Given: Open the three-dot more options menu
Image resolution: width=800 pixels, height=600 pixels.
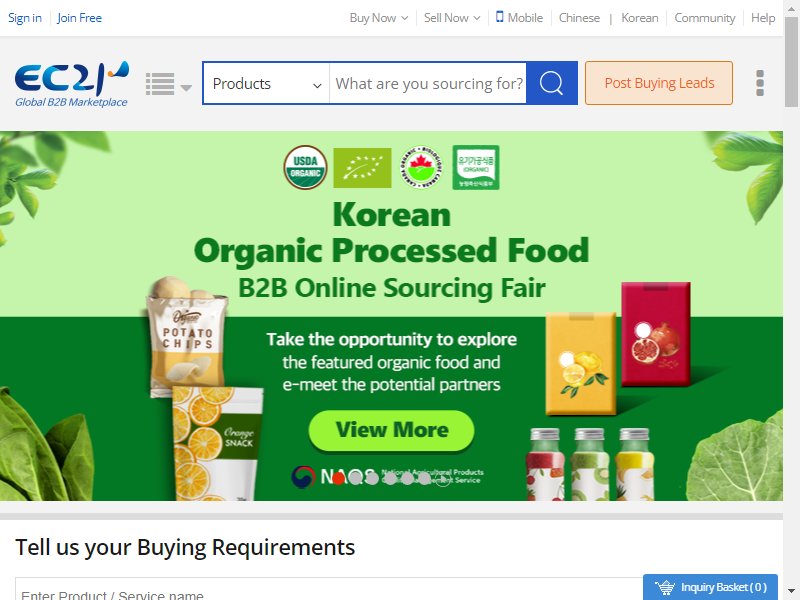Looking at the screenshot, I should pos(760,83).
